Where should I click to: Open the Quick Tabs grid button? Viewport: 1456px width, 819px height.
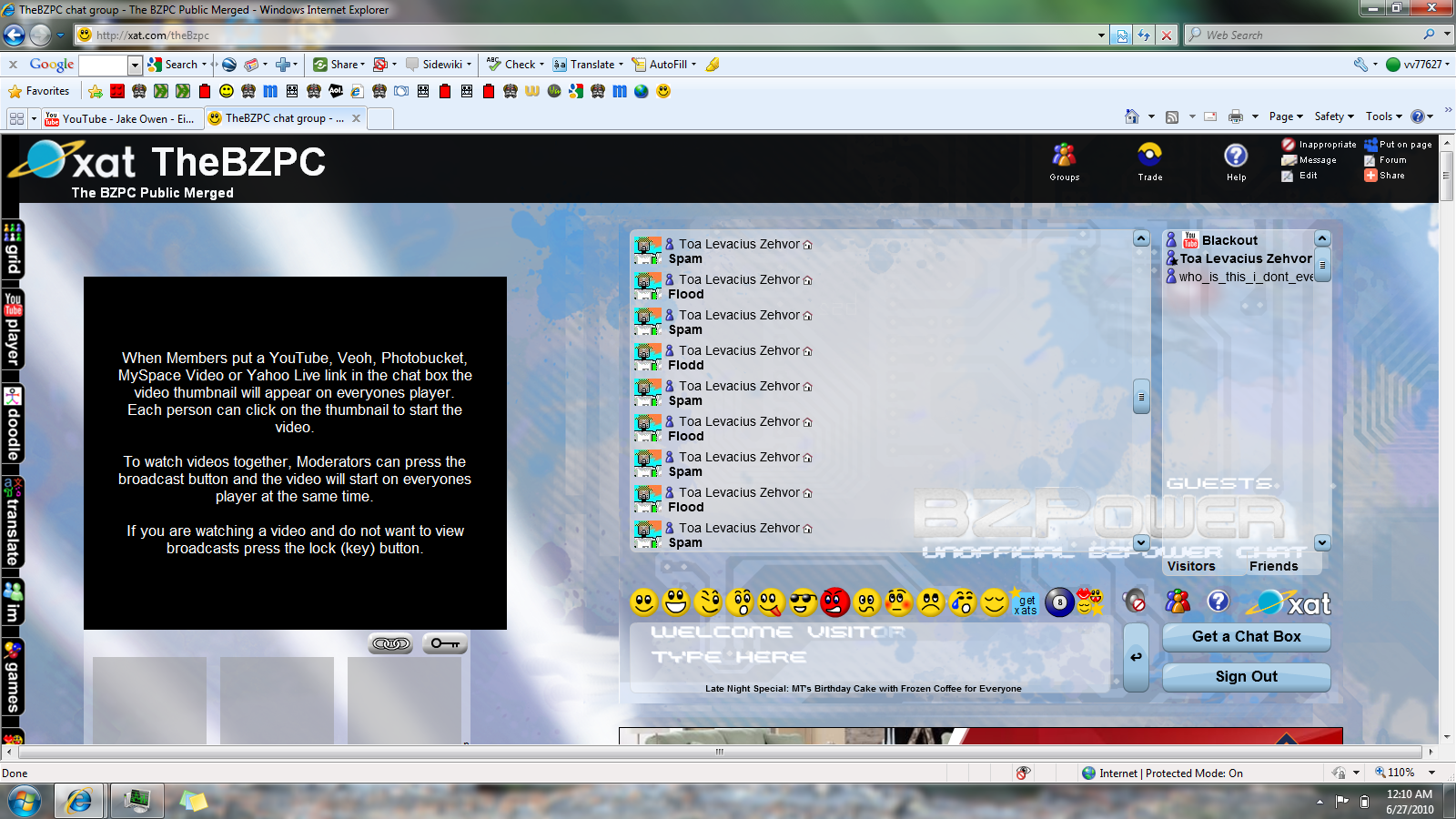[16, 118]
